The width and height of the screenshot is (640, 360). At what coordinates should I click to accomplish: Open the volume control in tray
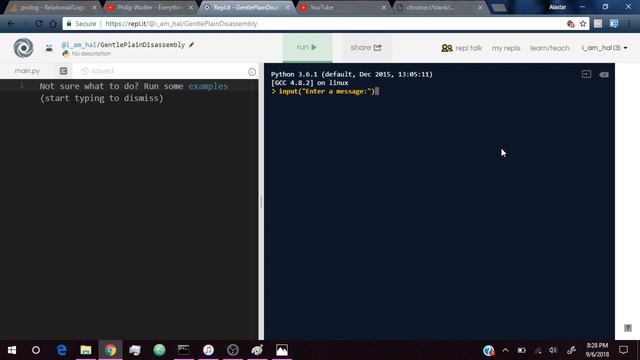553,350
